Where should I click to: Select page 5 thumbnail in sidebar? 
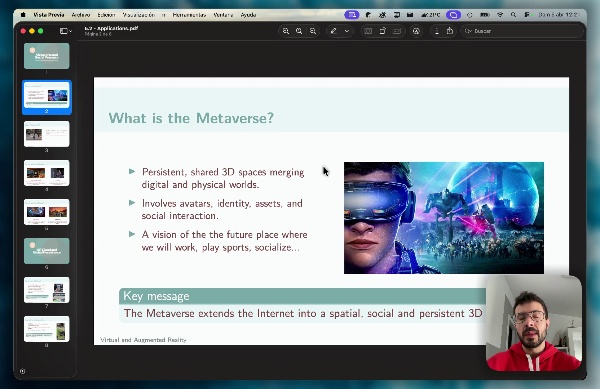point(47,212)
